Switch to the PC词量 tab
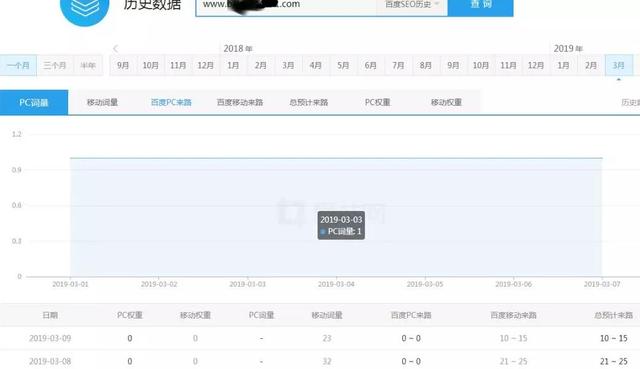This screenshot has height=369, width=640. click(x=34, y=102)
